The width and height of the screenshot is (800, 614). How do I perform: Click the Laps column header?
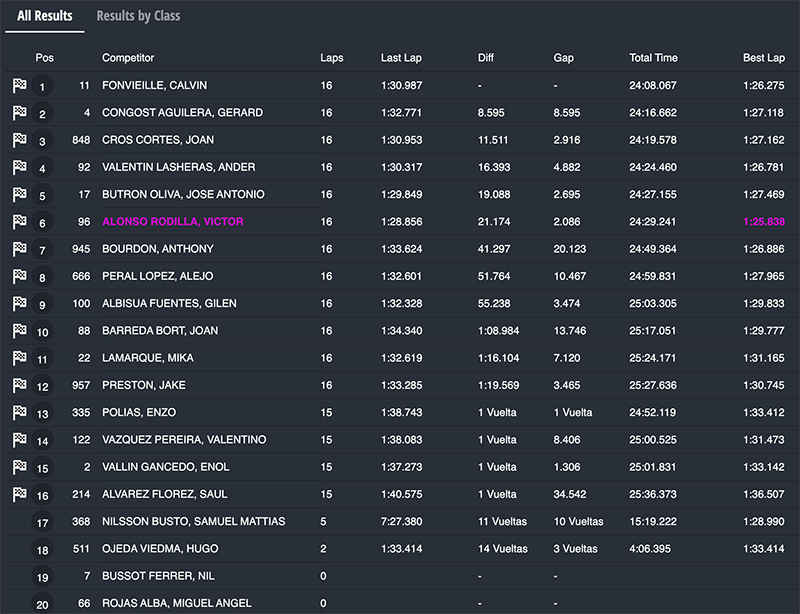click(331, 58)
